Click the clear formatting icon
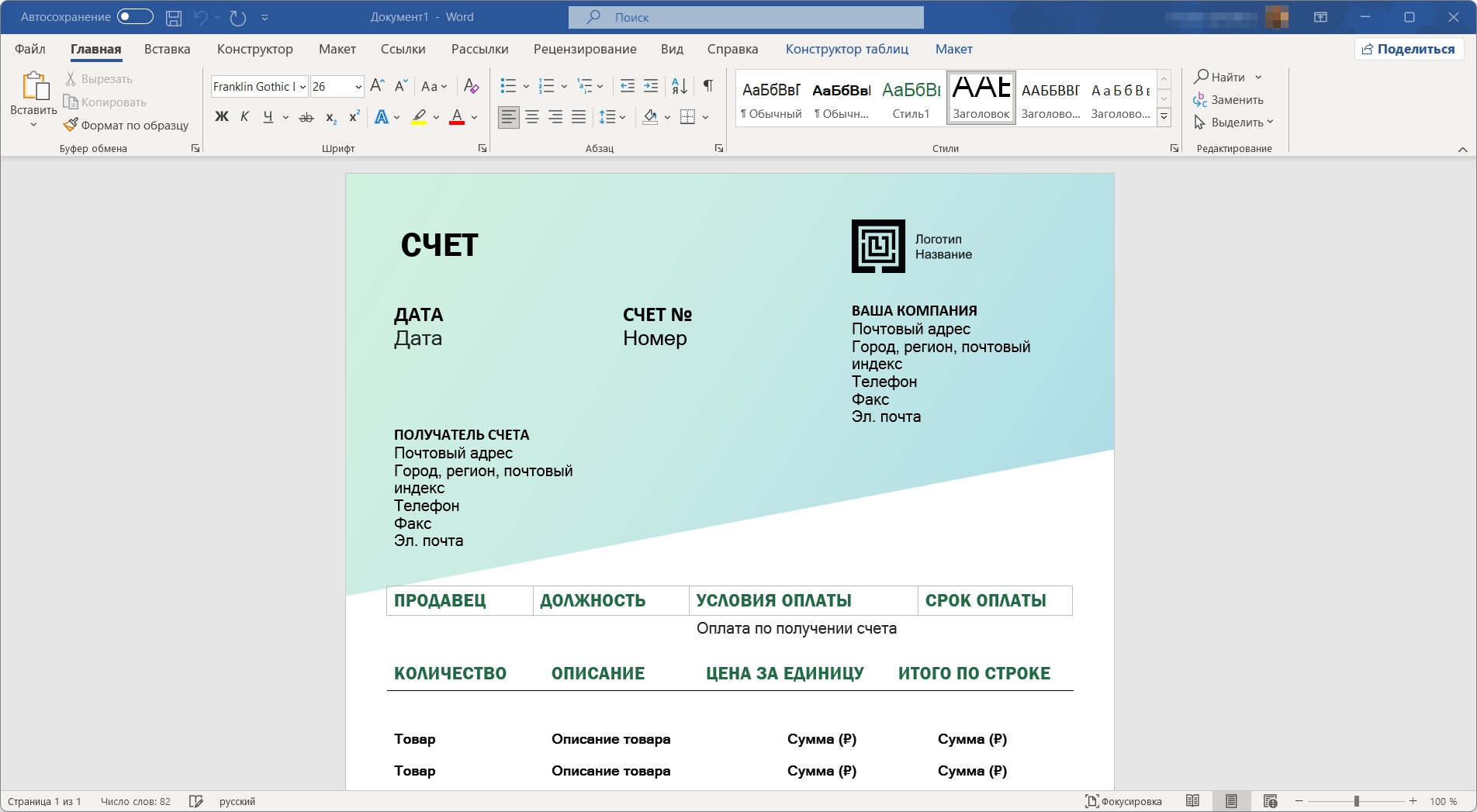The width and height of the screenshot is (1477, 812). [x=470, y=86]
